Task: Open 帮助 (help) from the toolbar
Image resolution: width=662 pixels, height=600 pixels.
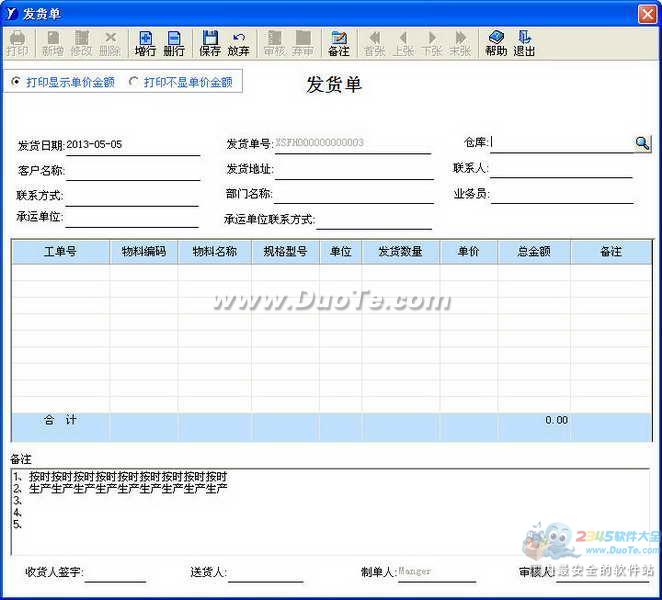Action: (496, 42)
